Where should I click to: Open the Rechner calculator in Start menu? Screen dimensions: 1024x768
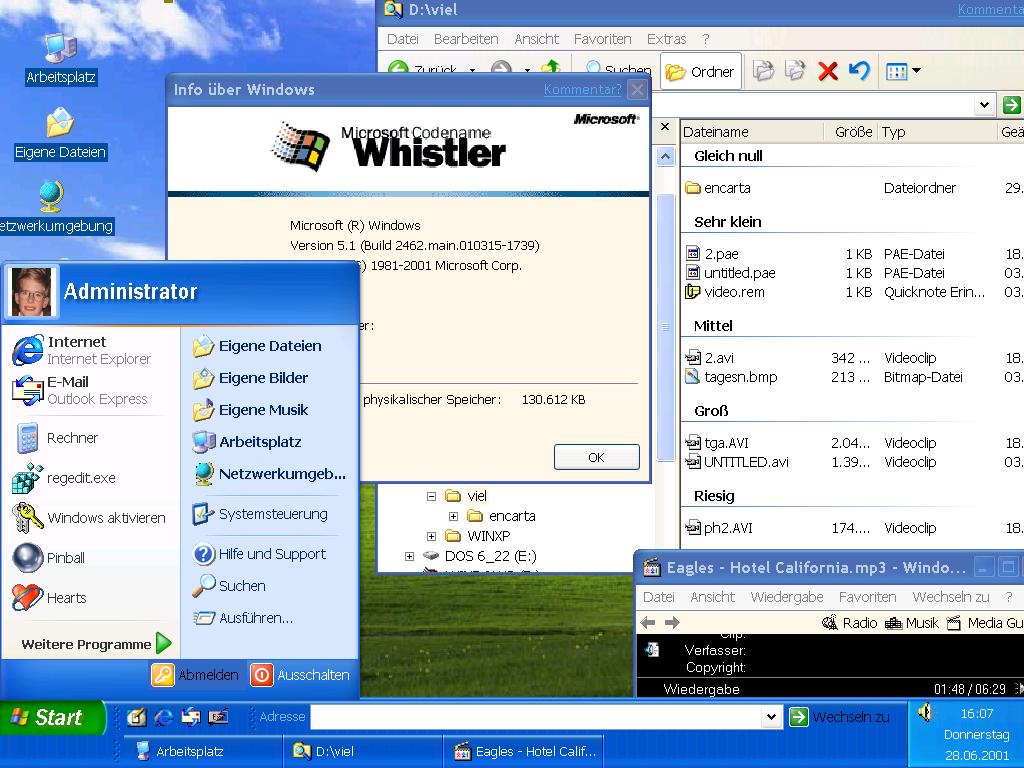(x=56, y=438)
